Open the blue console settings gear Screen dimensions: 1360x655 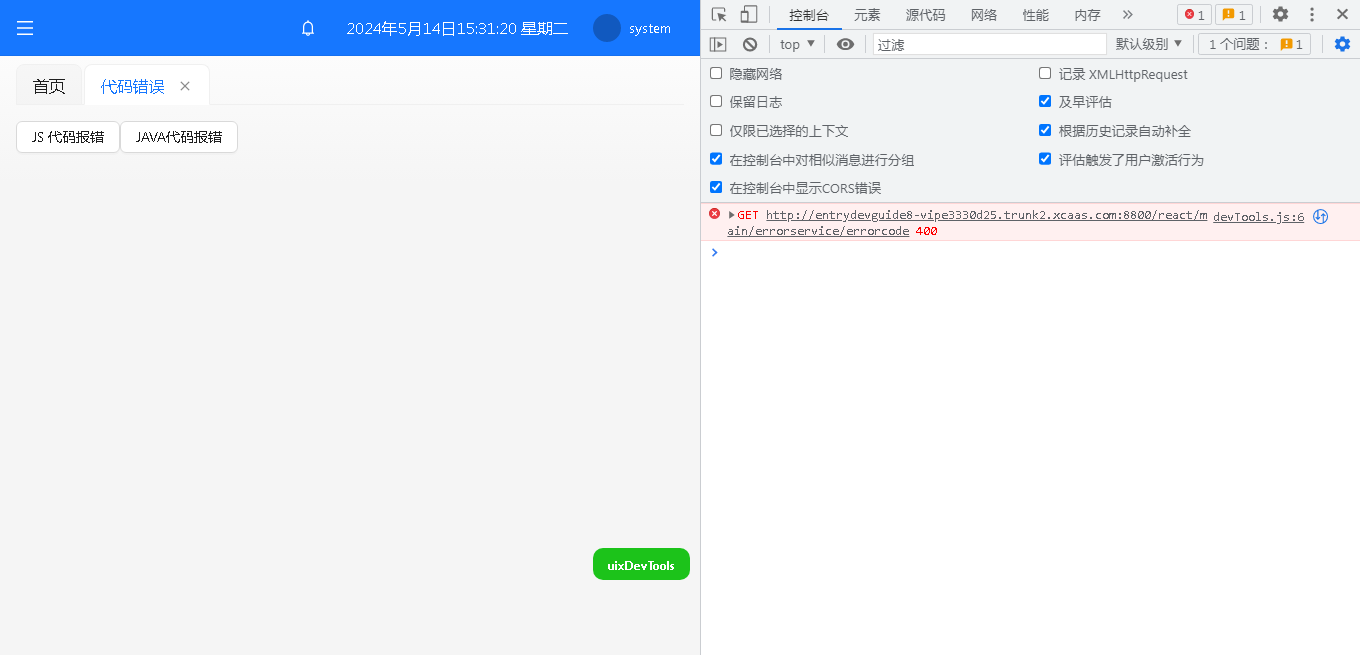tap(1342, 44)
